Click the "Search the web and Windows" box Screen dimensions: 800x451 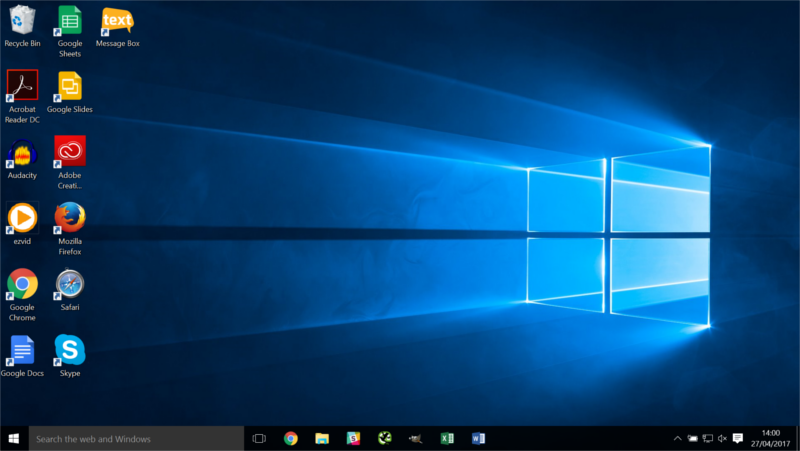click(x=137, y=438)
